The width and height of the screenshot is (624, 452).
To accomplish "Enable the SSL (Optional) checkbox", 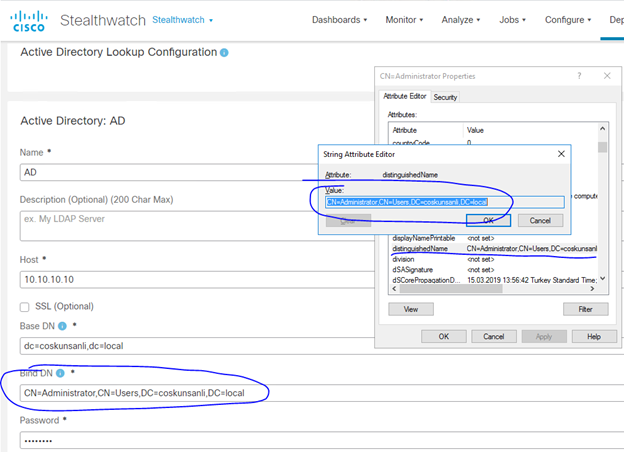I will 25,307.
